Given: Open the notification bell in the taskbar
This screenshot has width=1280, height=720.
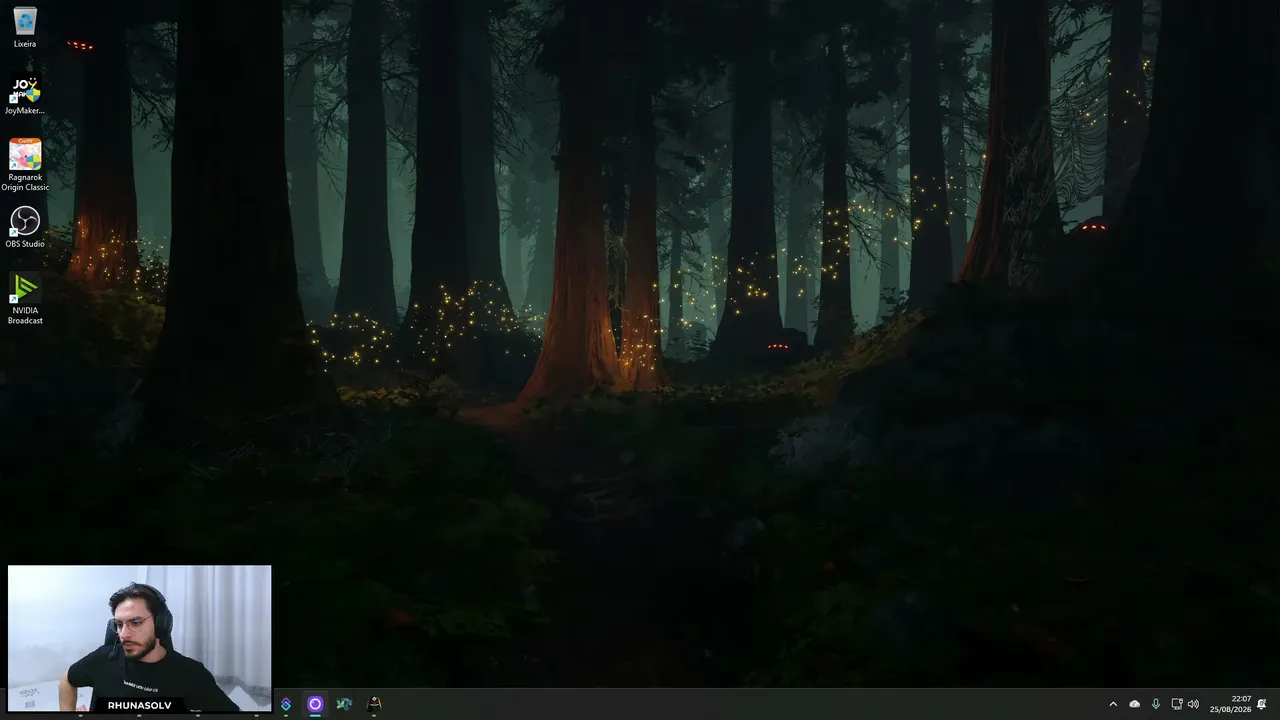Looking at the screenshot, I should pos(1262,704).
